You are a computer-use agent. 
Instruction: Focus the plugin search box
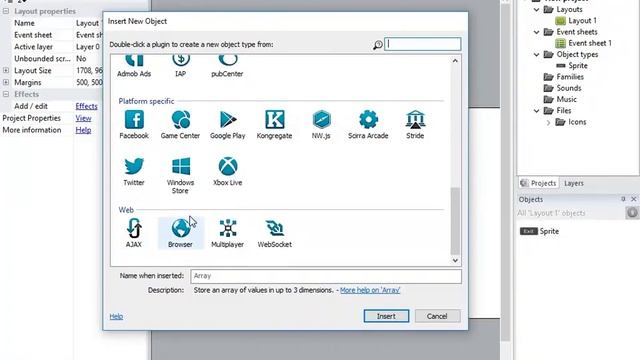pyautogui.click(x=423, y=44)
